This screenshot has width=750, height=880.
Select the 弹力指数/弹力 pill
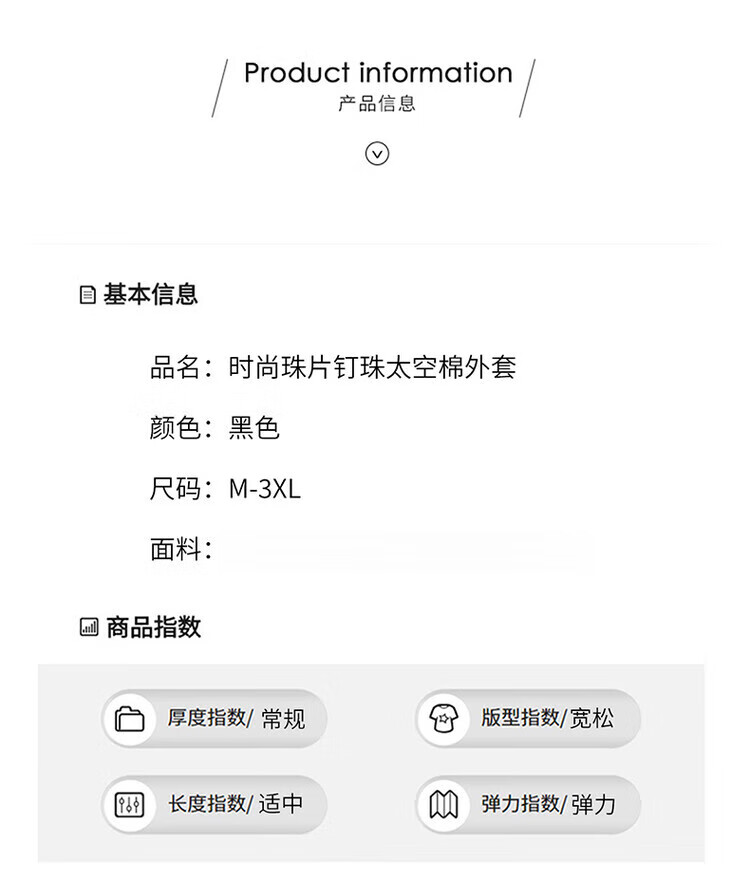[x=528, y=805]
